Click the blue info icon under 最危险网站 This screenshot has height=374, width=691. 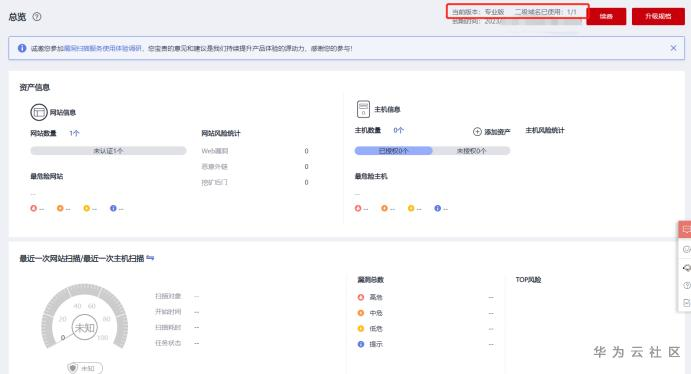pyautogui.click(x=113, y=208)
